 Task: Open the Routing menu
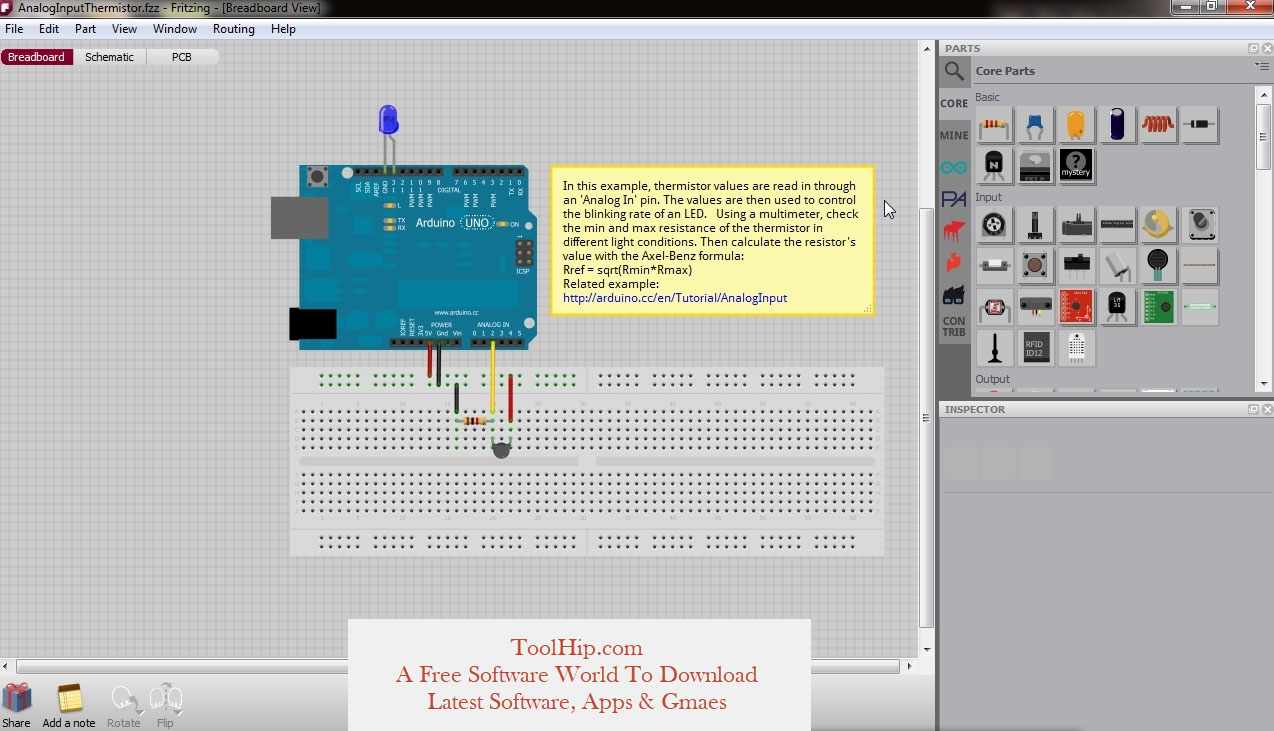234,29
